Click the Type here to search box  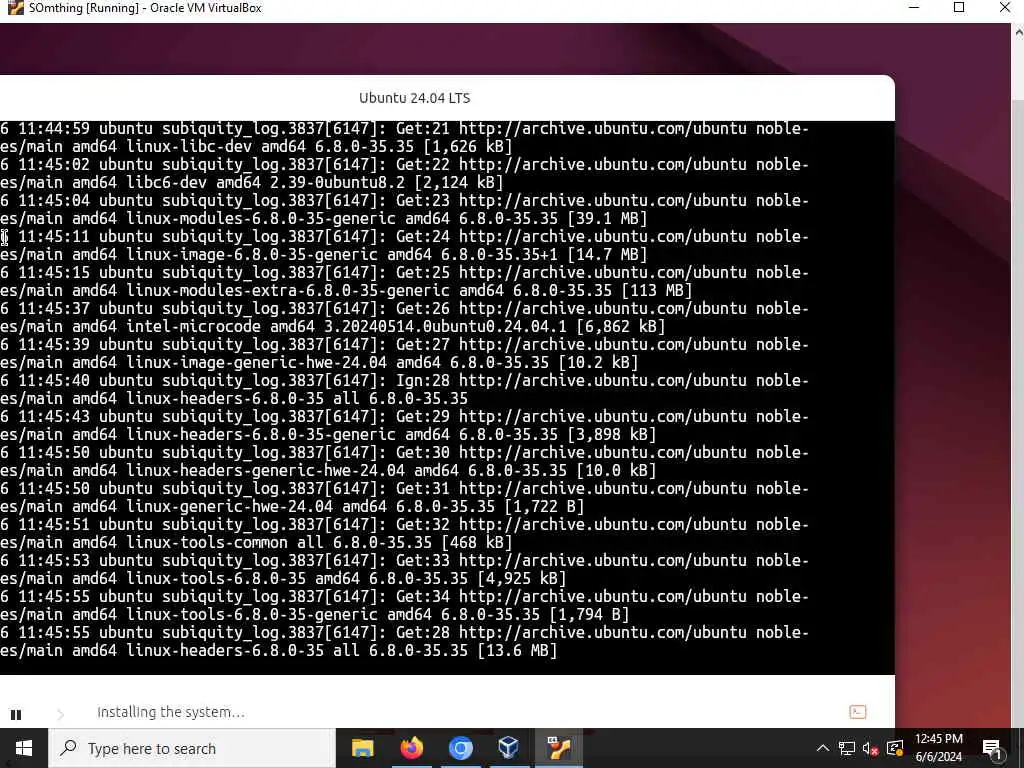pyautogui.click(x=192, y=748)
